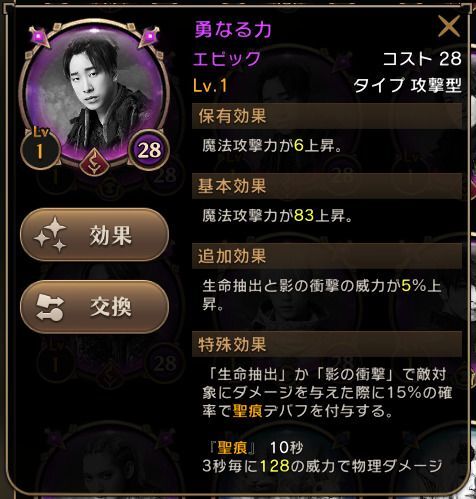Click the エピック rarity label
The height and width of the screenshot is (499, 476).
(227, 59)
